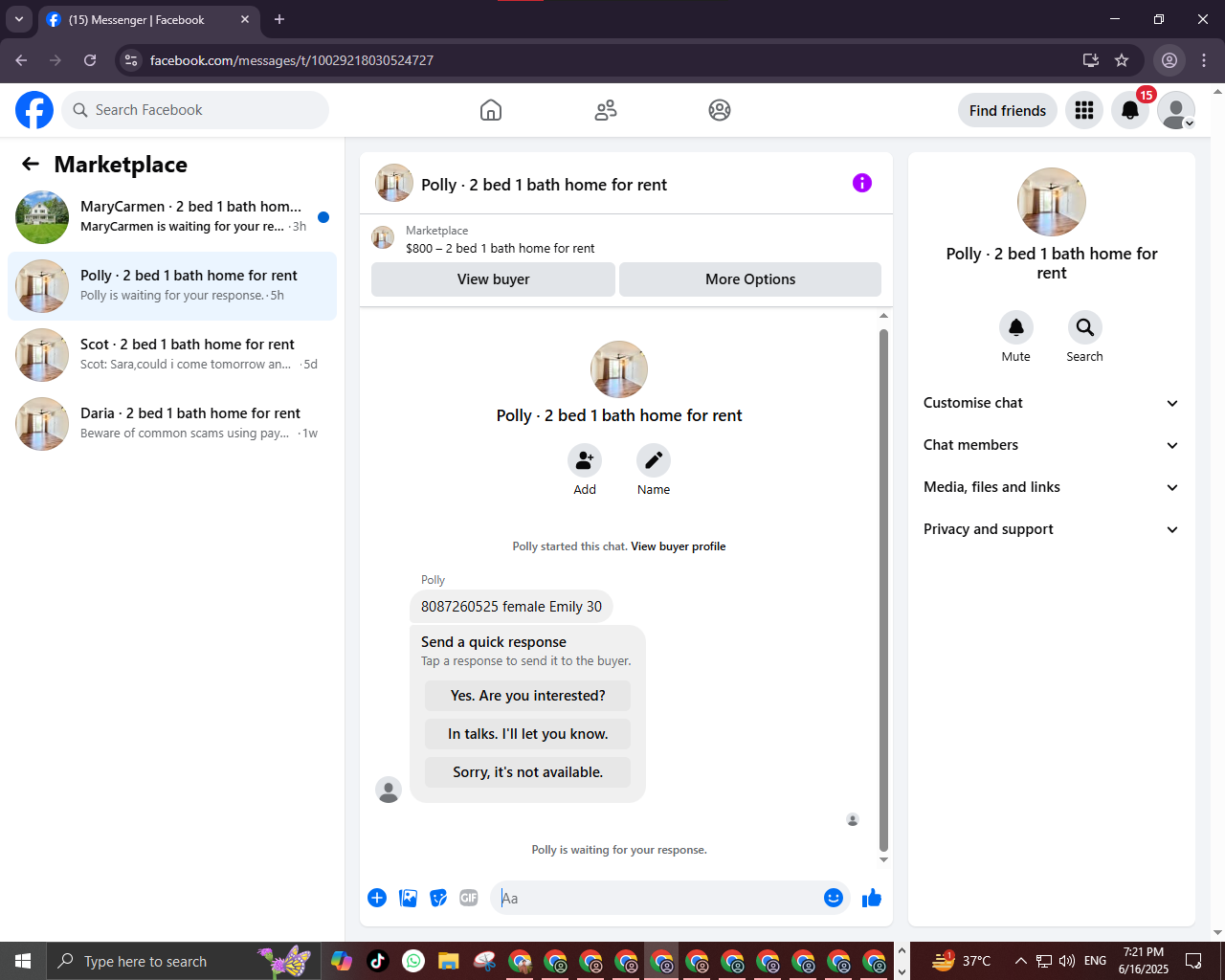
Task: Open Chrome three-dot menu
Action: (1204, 60)
